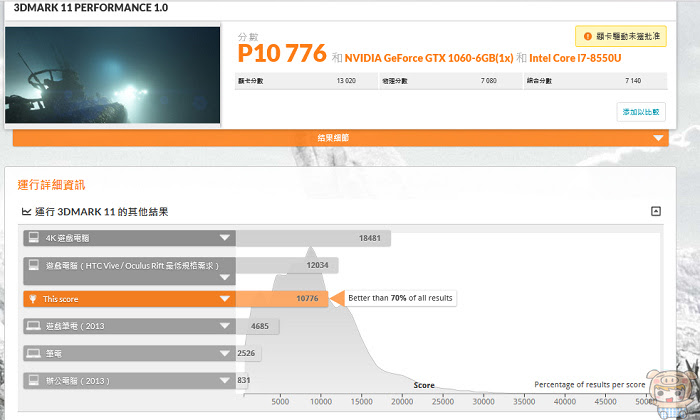Click the collapse icon of other results panel
The height and width of the screenshot is (420, 700).
pos(655,212)
